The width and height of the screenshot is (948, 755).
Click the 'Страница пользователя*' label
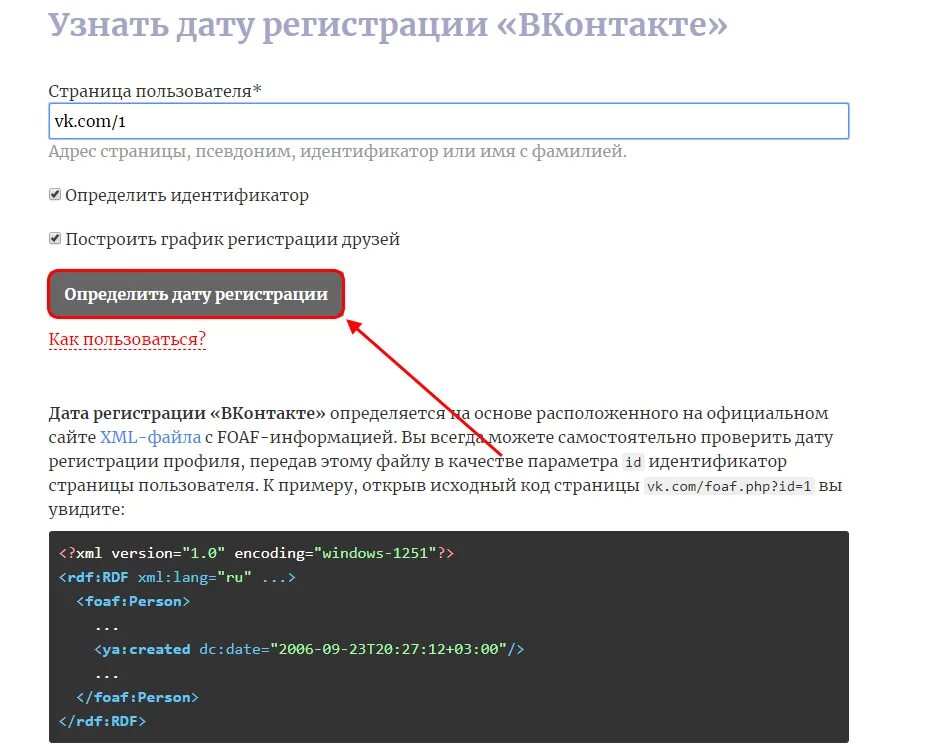pos(155,91)
